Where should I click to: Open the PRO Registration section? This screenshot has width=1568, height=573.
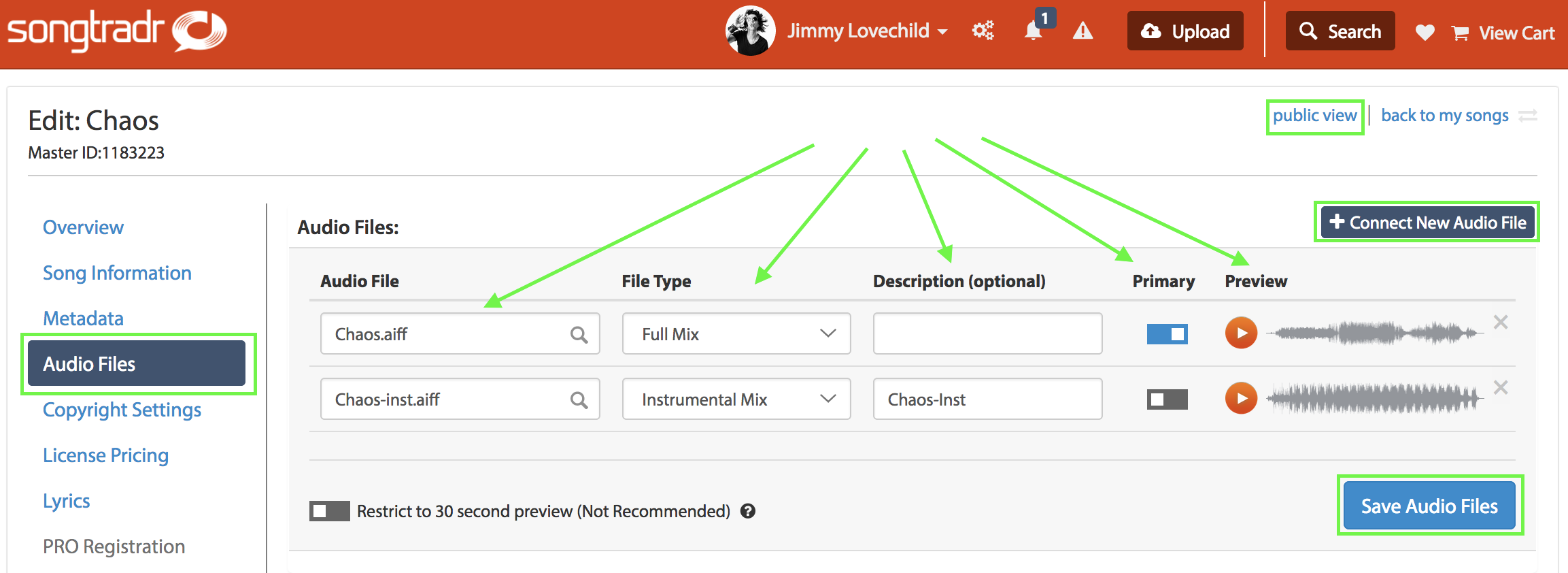[114, 546]
